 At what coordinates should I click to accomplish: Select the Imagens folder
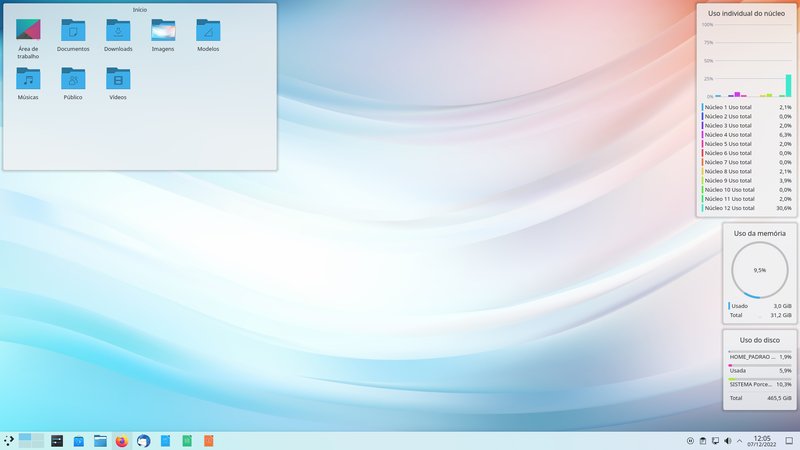tap(163, 35)
